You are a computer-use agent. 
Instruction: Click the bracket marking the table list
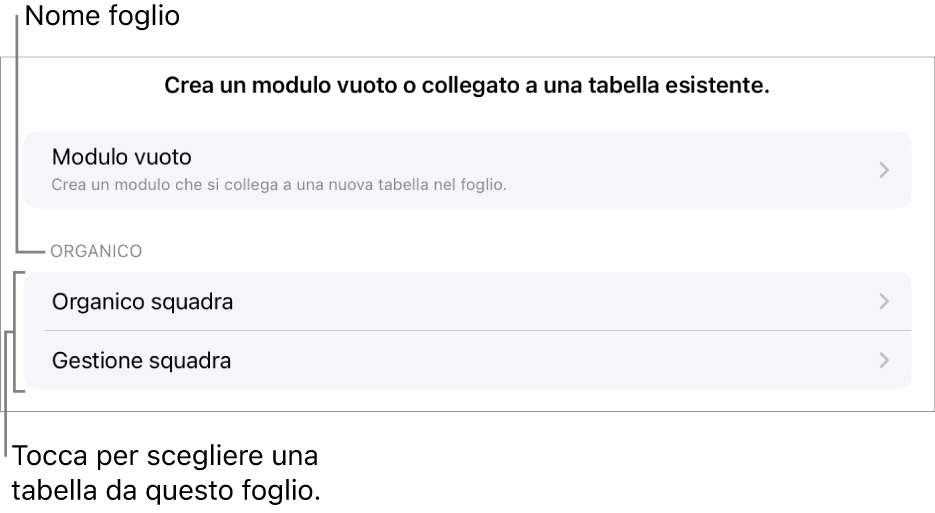(x=15, y=331)
